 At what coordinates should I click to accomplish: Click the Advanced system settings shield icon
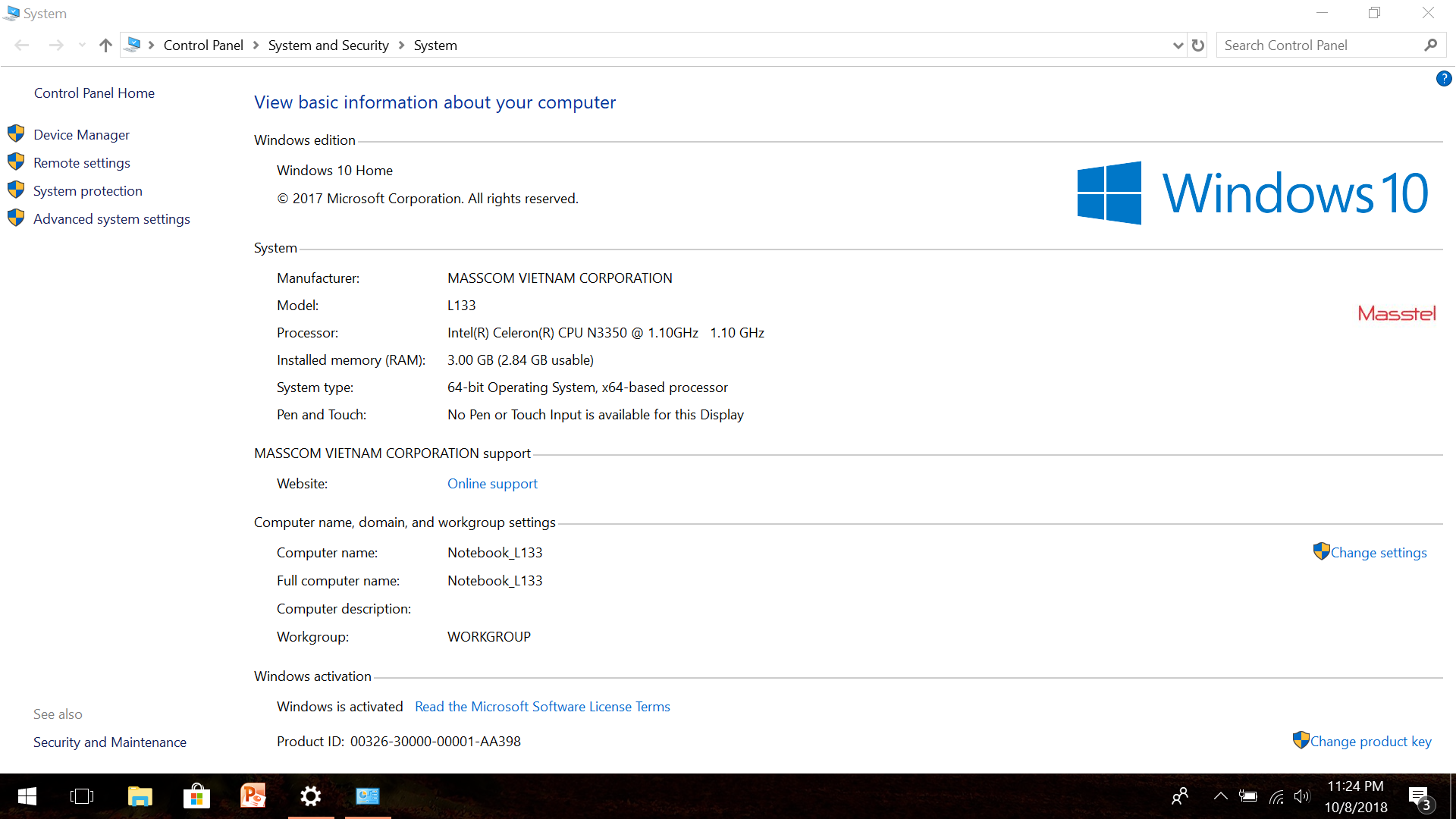(x=16, y=218)
